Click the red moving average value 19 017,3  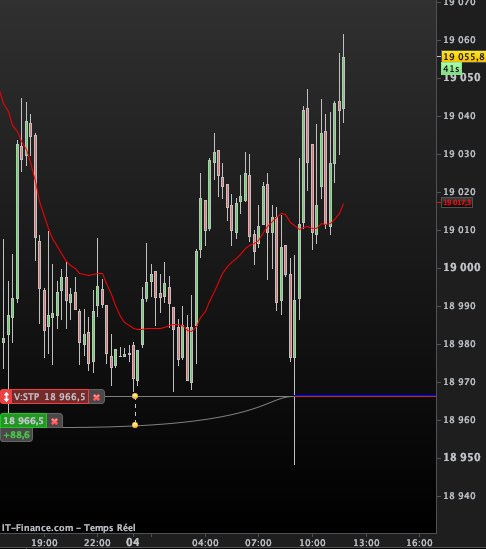pyautogui.click(x=457, y=202)
